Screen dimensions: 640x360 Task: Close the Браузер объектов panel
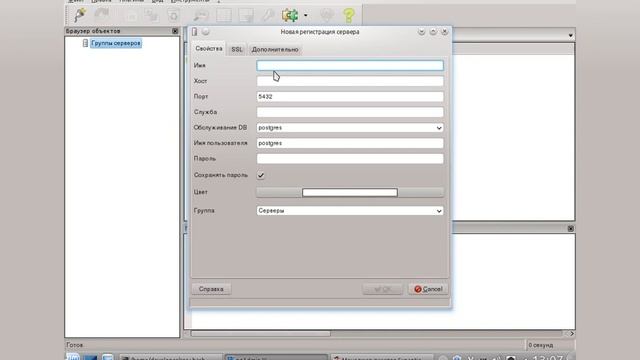tap(175, 31)
